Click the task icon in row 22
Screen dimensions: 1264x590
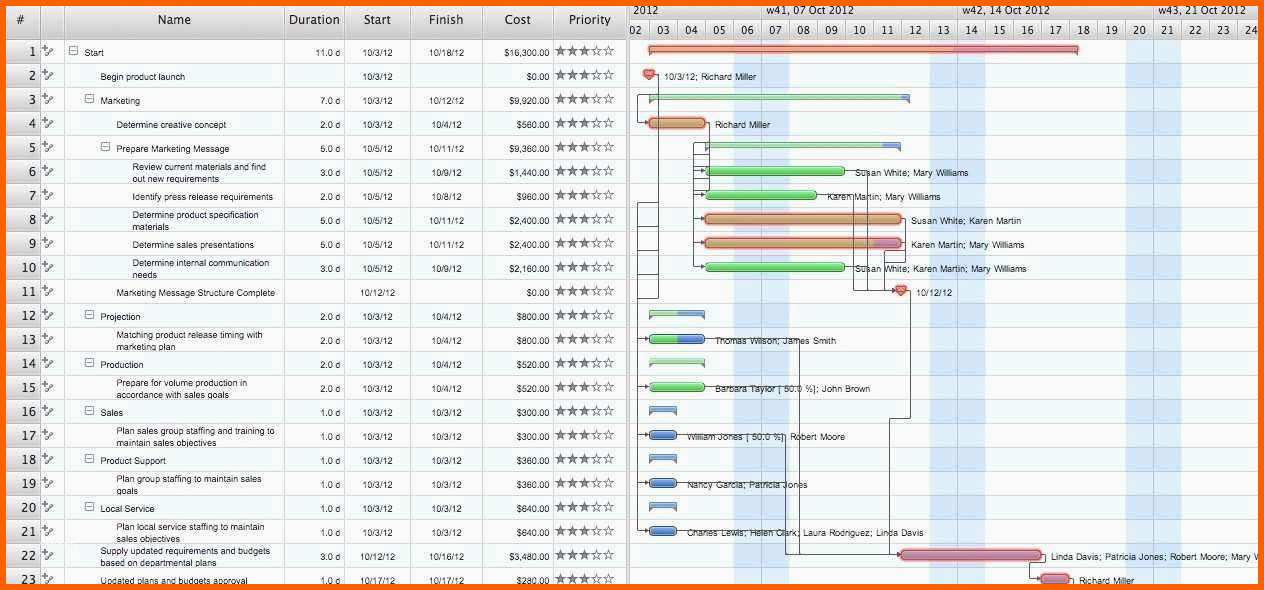48,555
